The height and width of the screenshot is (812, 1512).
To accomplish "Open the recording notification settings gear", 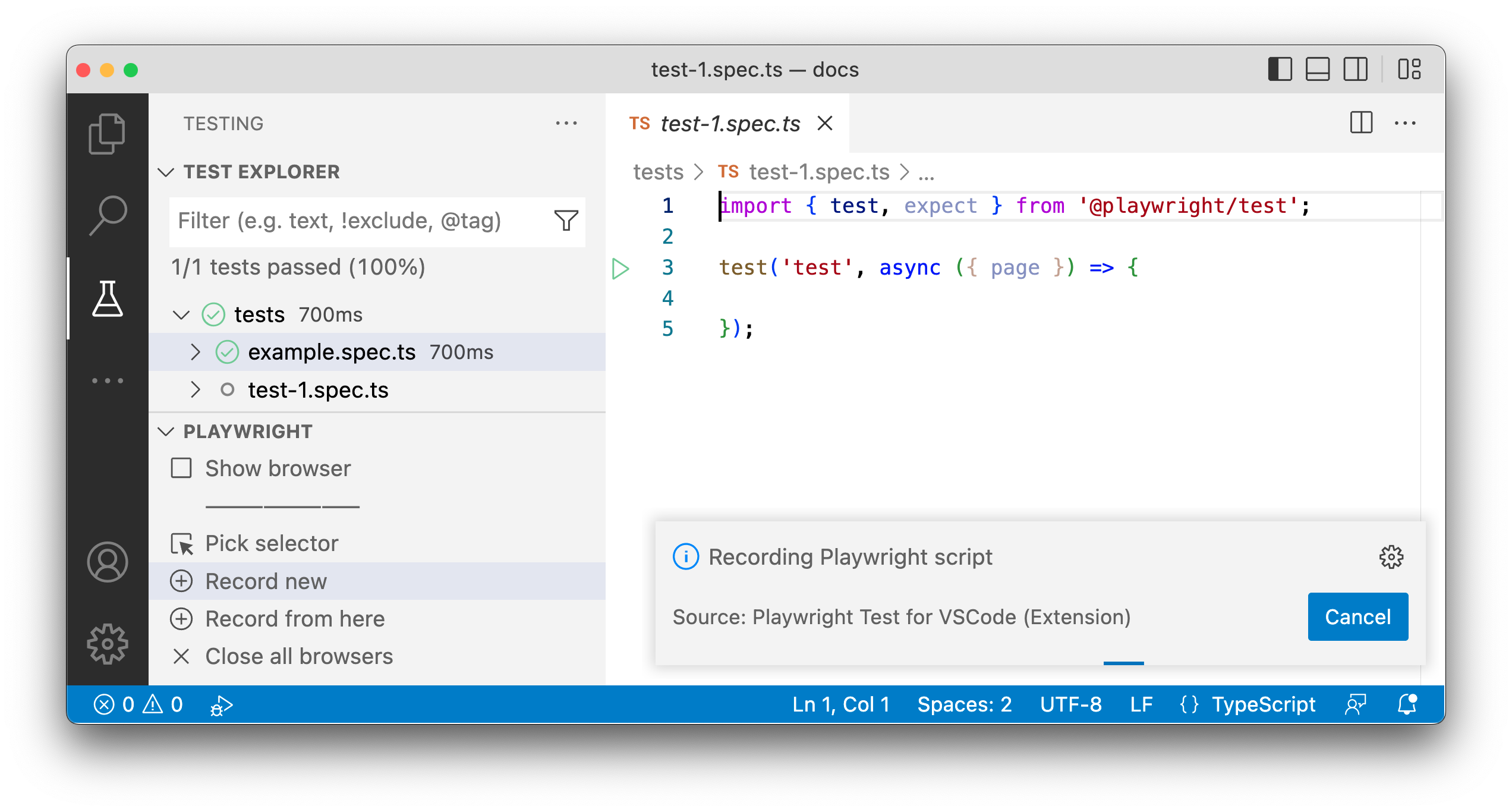I will [x=1393, y=557].
